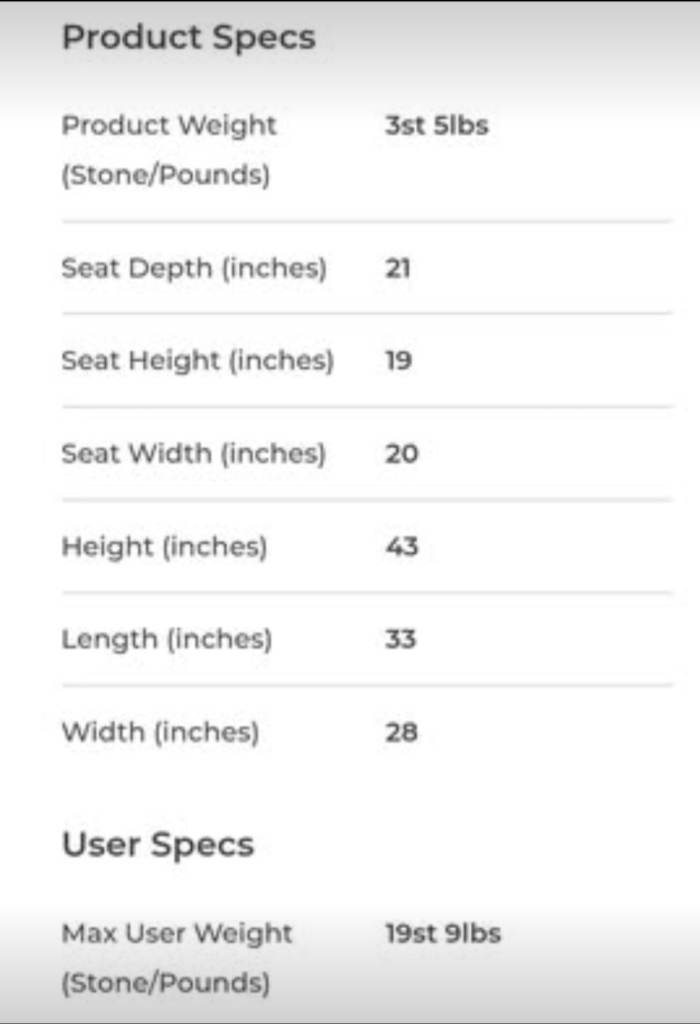
Task: Click the (Stone/Pounds) text under Product Weight
Action: tap(166, 175)
